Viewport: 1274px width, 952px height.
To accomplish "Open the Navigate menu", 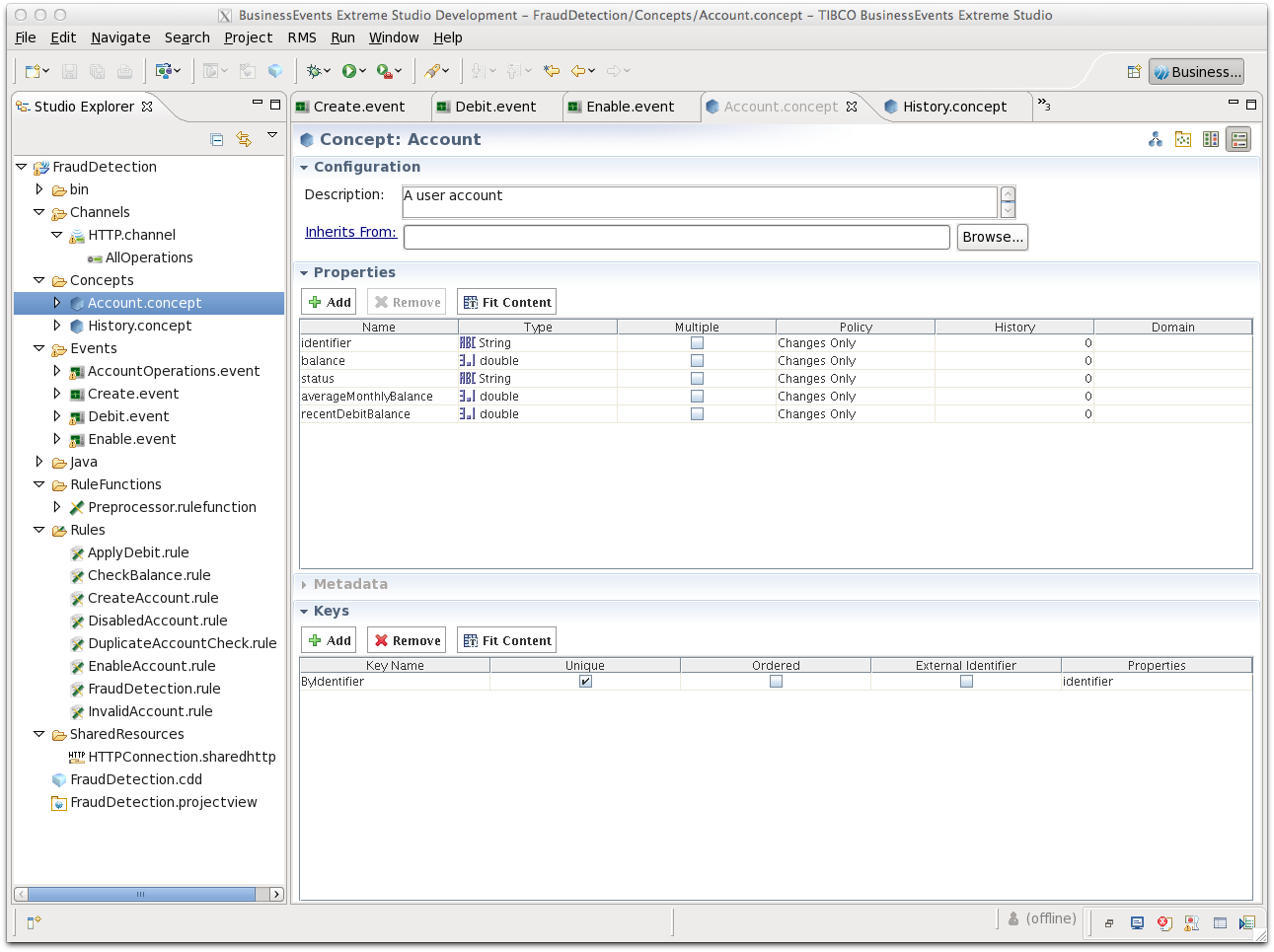I will (120, 37).
